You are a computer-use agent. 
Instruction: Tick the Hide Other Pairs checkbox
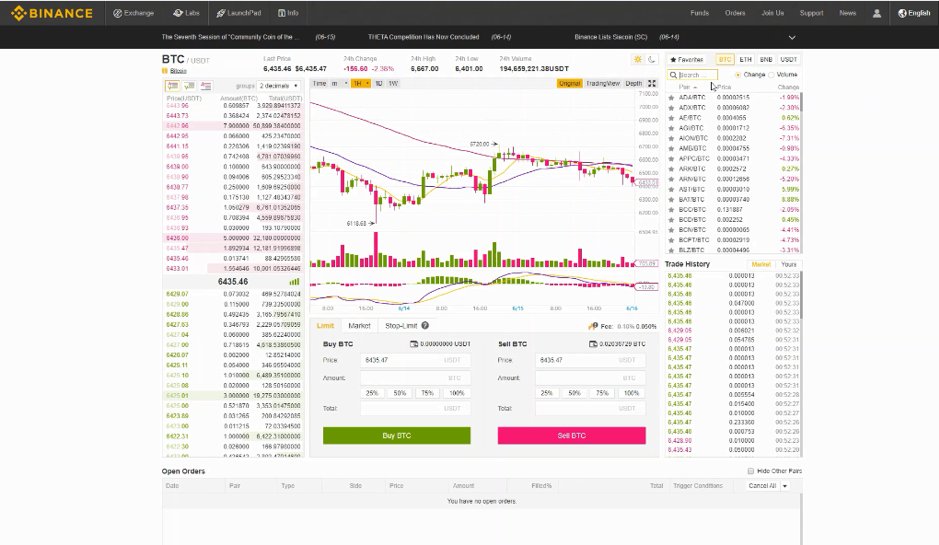click(750, 471)
